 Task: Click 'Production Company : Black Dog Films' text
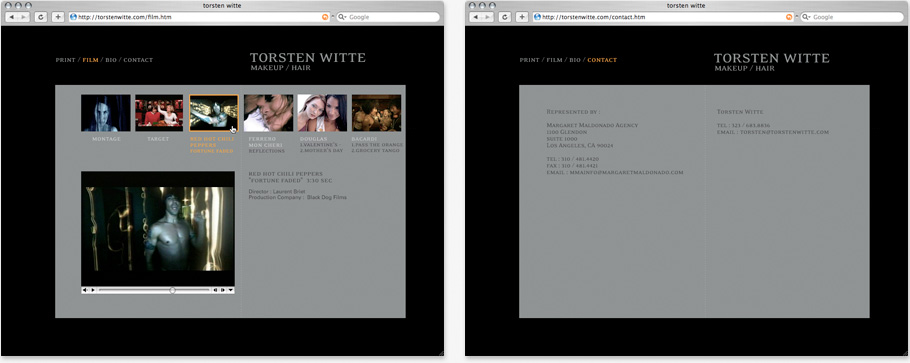point(298,197)
